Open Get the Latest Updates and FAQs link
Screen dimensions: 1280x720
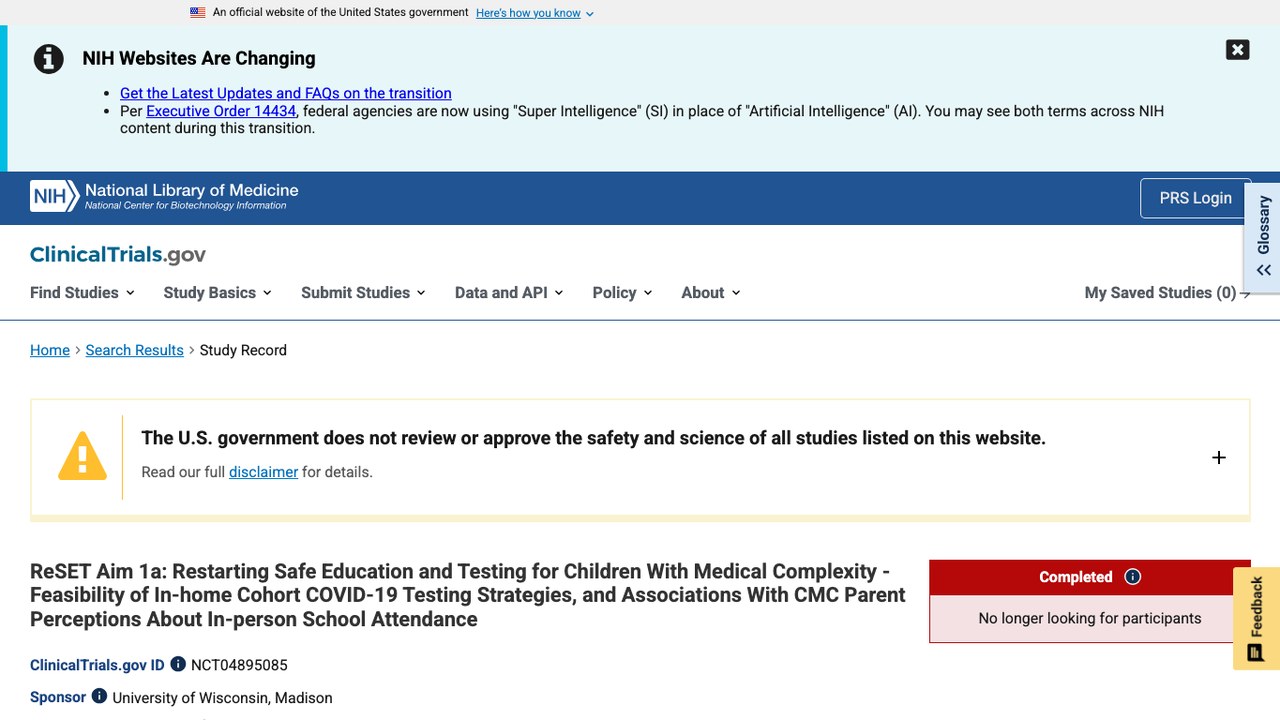click(x=286, y=93)
